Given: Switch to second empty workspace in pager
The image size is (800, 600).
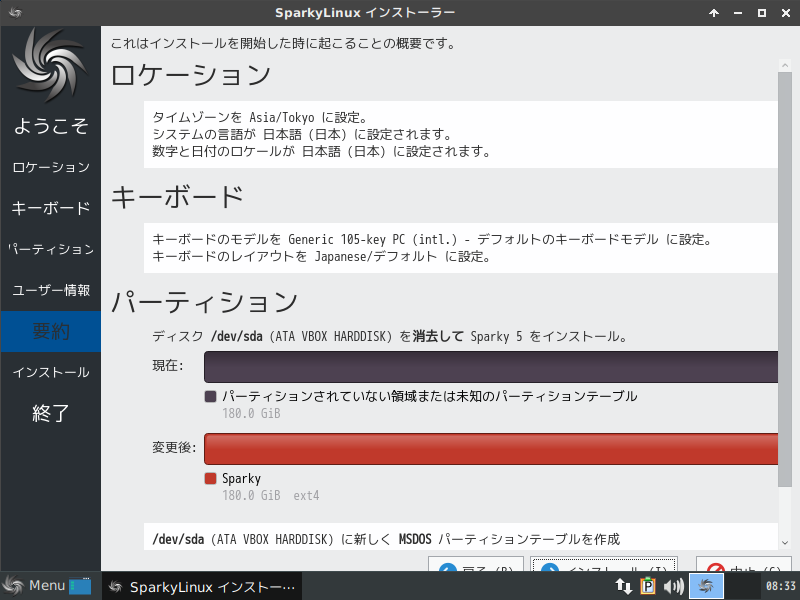Looking at the screenshot, I should point(741,586).
